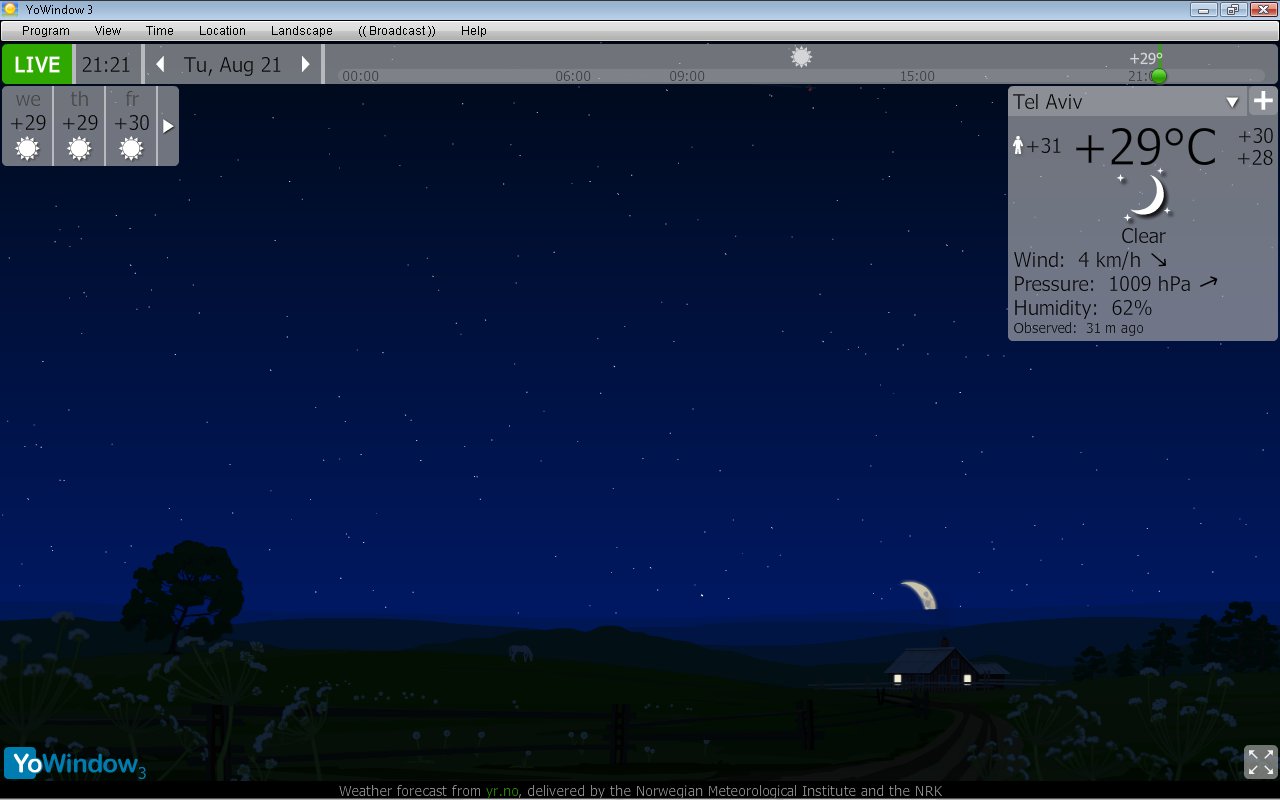The height and width of the screenshot is (800, 1280).
Task: Click the YoWindow logo in corner
Action: (75, 764)
